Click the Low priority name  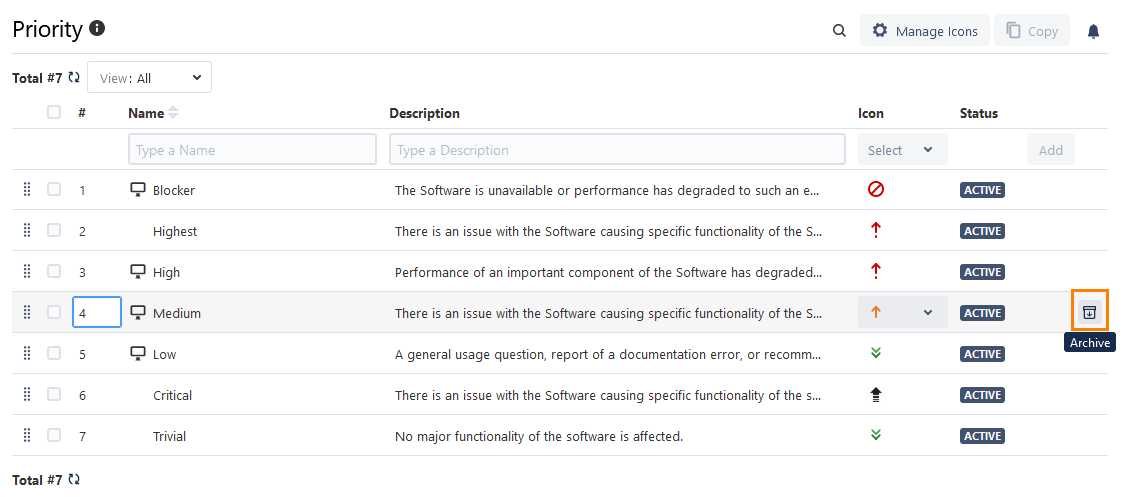[165, 354]
